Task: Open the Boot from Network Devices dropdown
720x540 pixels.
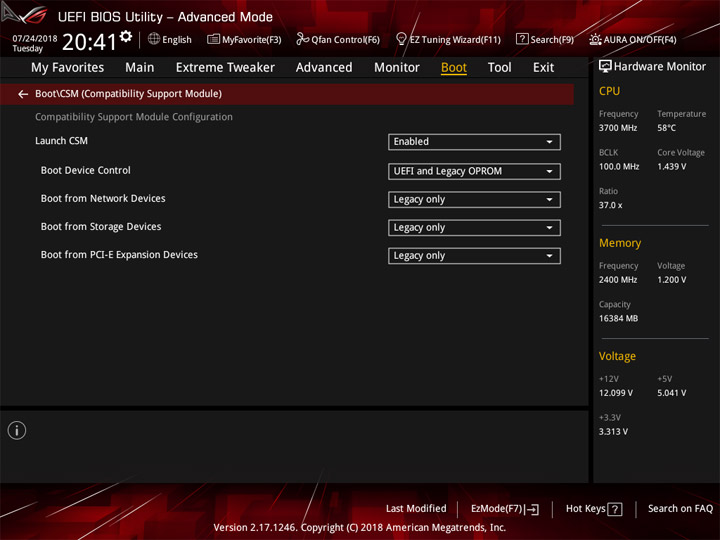Action: 474,200
